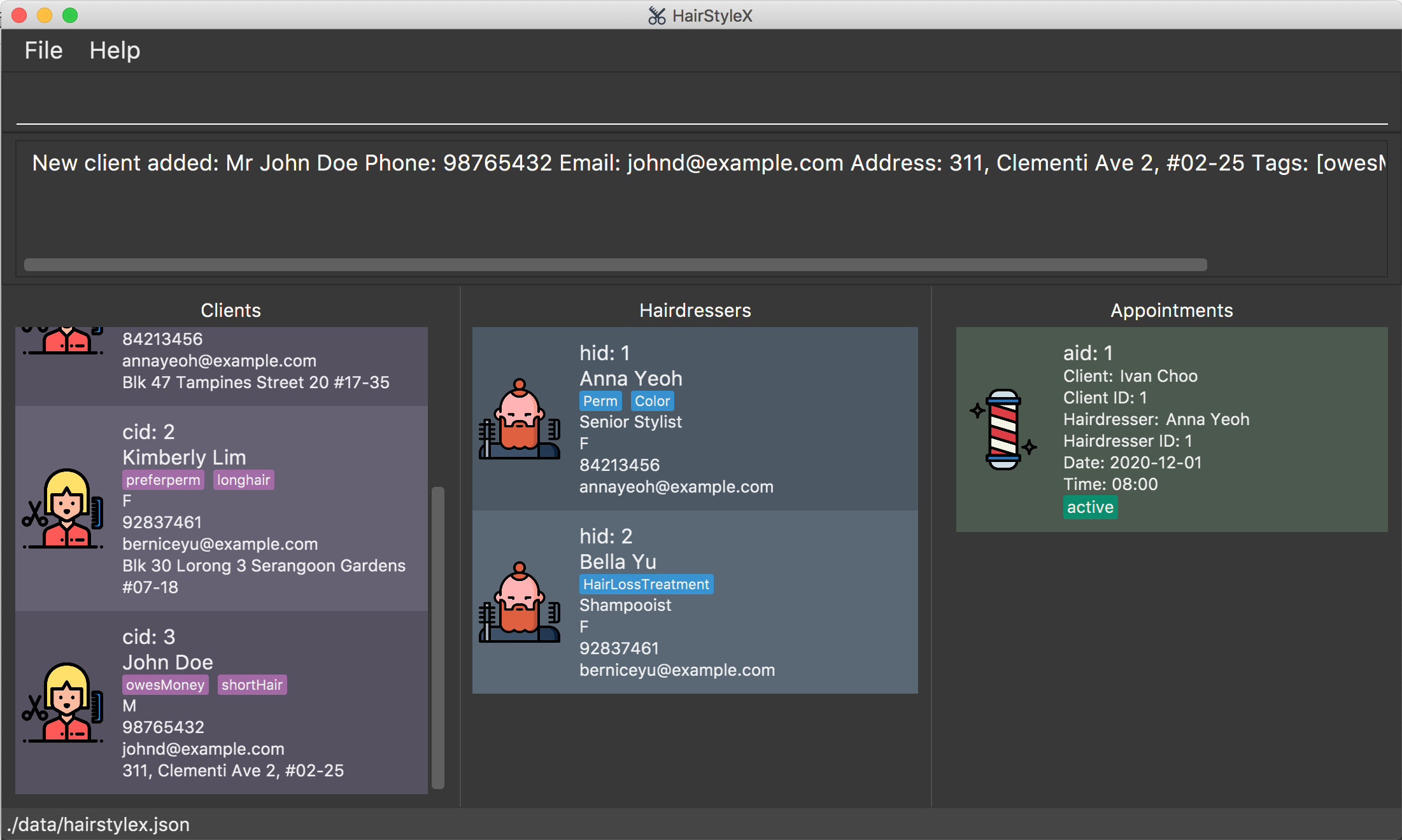Click berniceyu@example.com in Clients list
Image resolution: width=1402 pixels, height=840 pixels.
click(220, 544)
